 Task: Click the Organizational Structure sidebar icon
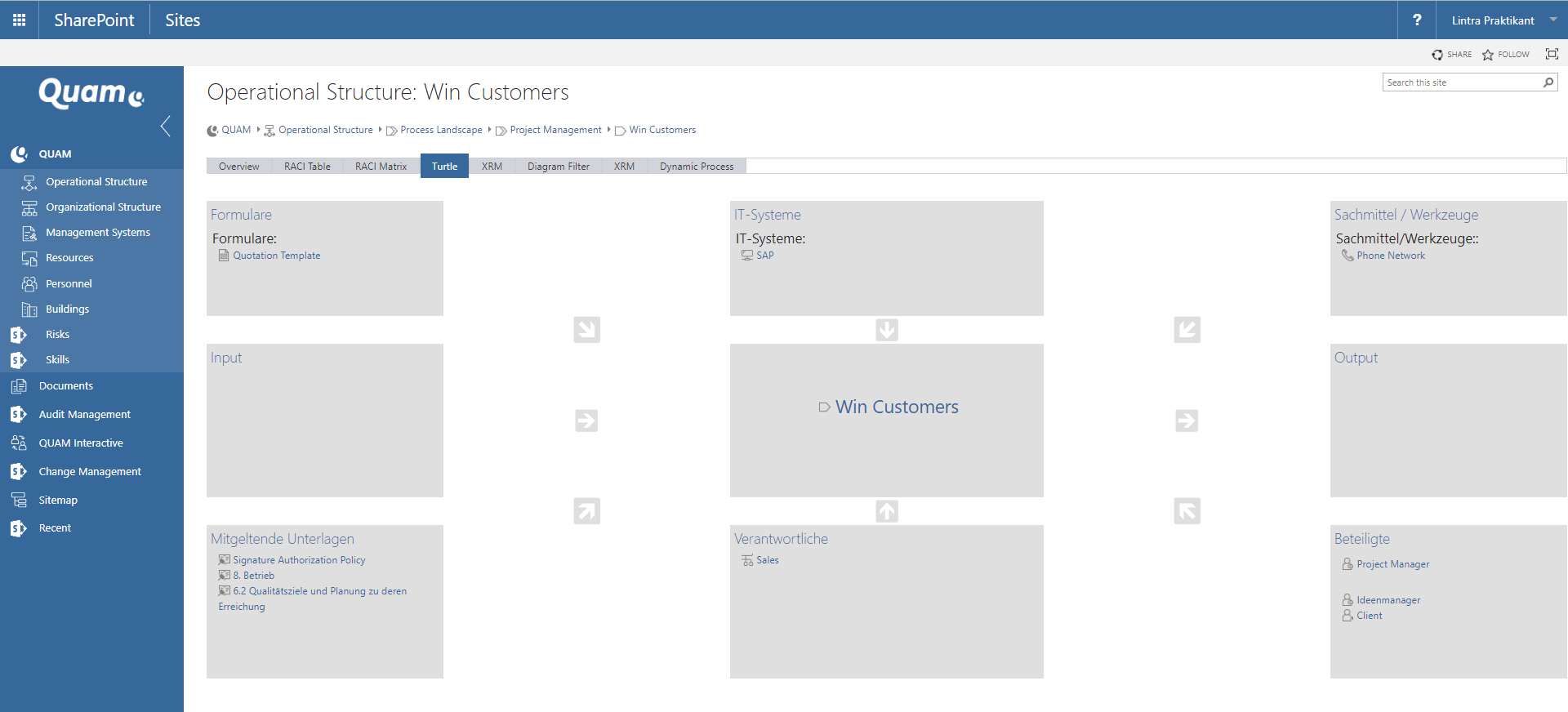point(29,207)
